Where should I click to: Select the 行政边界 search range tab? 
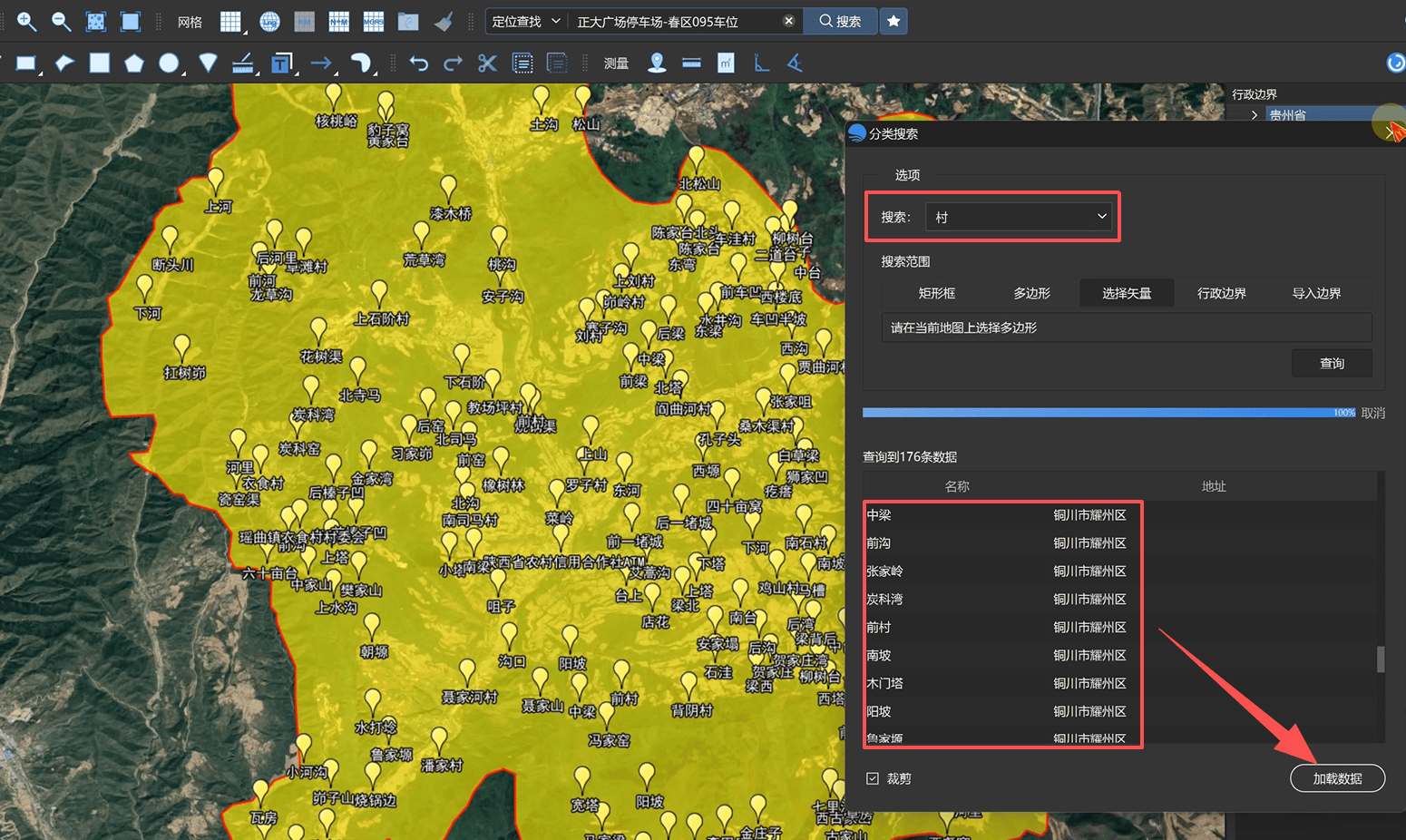1221,293
